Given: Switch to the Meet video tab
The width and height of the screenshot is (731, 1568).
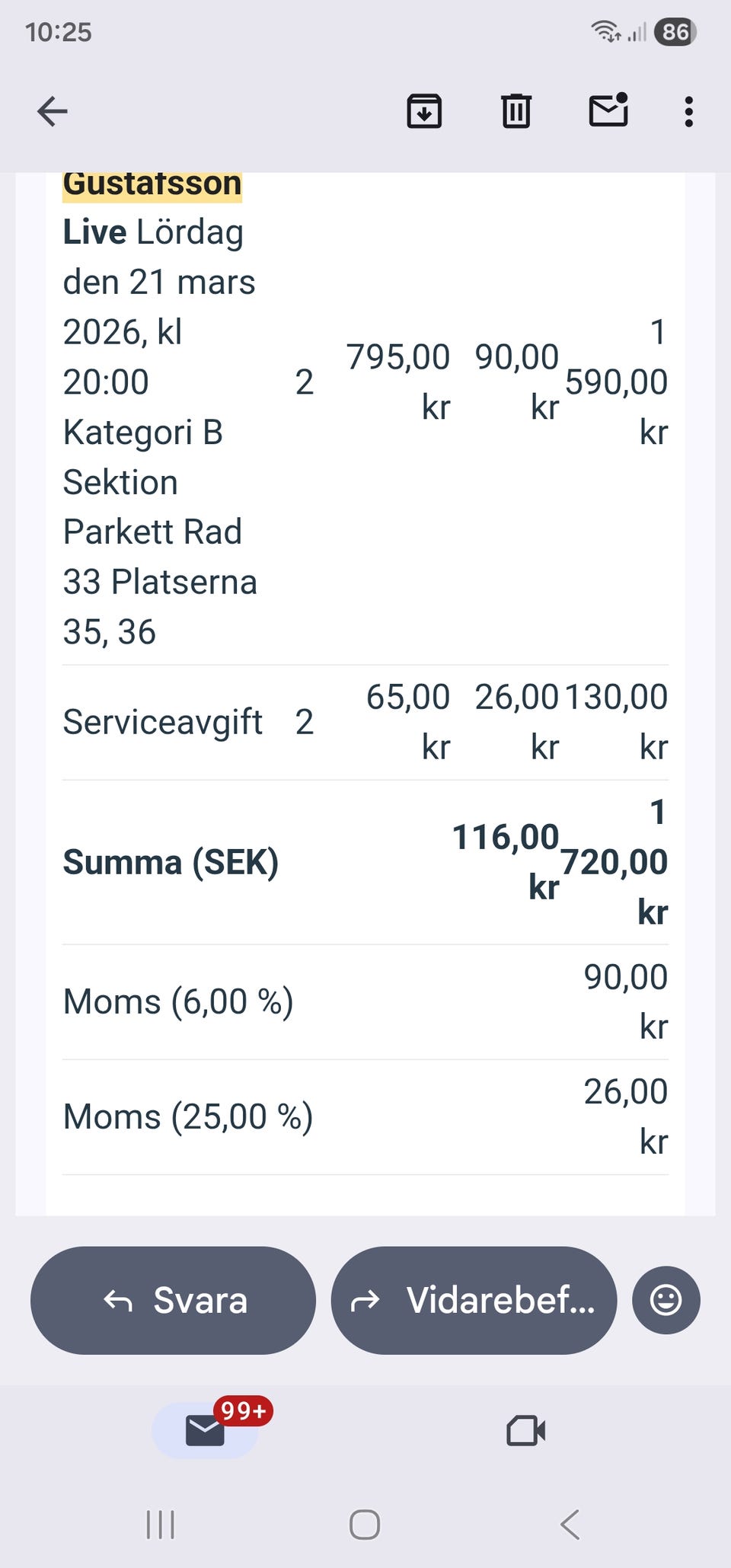Looking at the screenshot, I should pos(525,1430).
